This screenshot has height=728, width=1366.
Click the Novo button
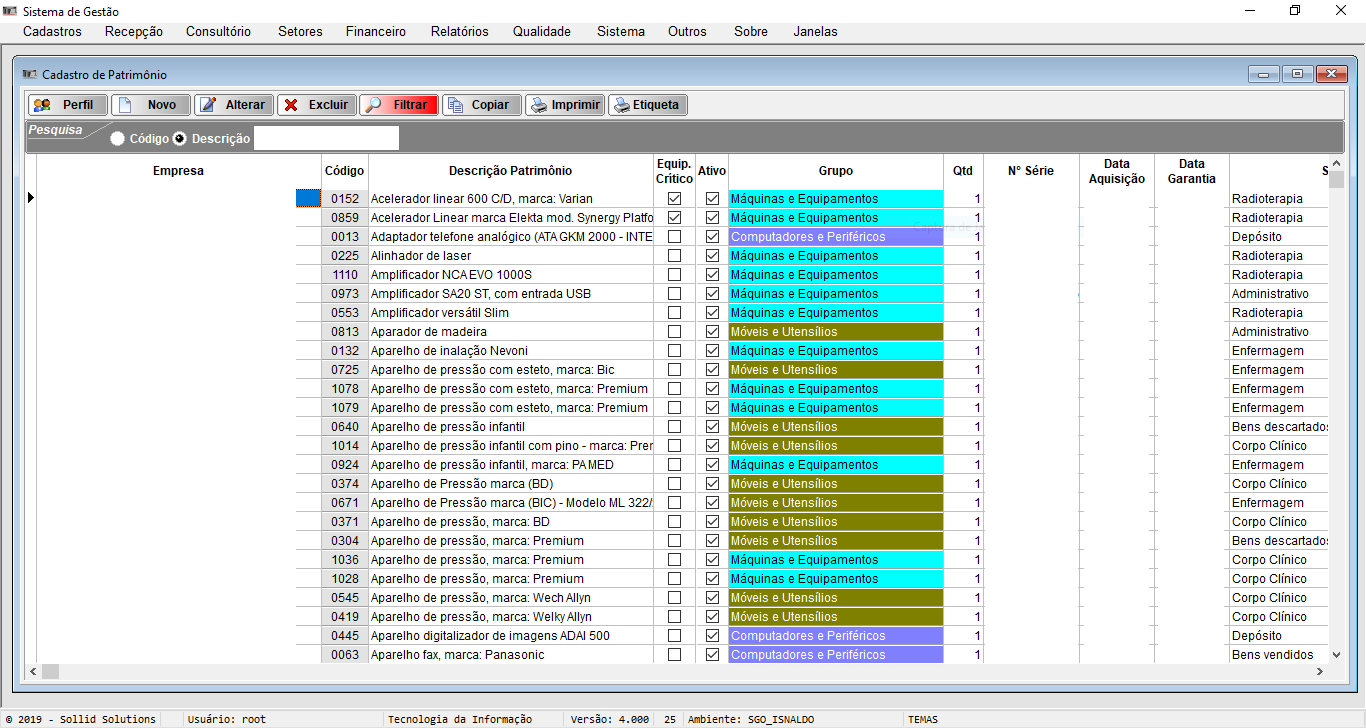tap(151, 105)
